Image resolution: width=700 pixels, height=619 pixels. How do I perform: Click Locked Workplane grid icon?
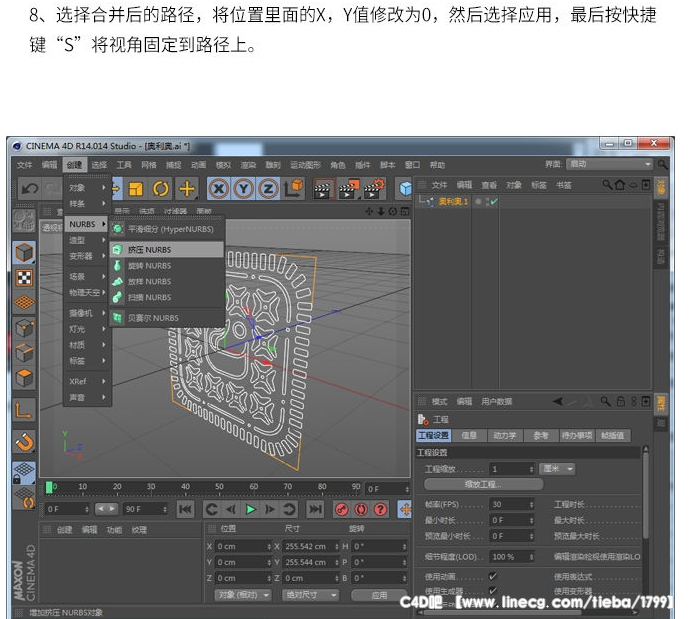pyautogui.click(x=24, y=473)
